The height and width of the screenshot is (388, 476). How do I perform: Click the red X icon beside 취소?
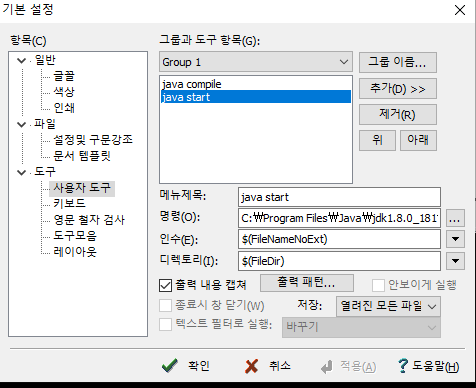(251, 366)
